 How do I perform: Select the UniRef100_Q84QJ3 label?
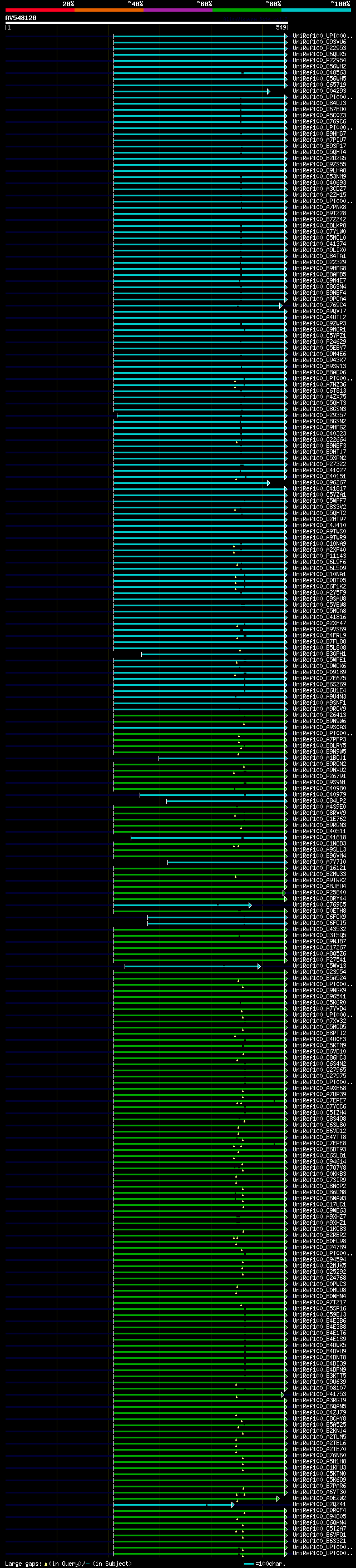[x=319, y=103]
